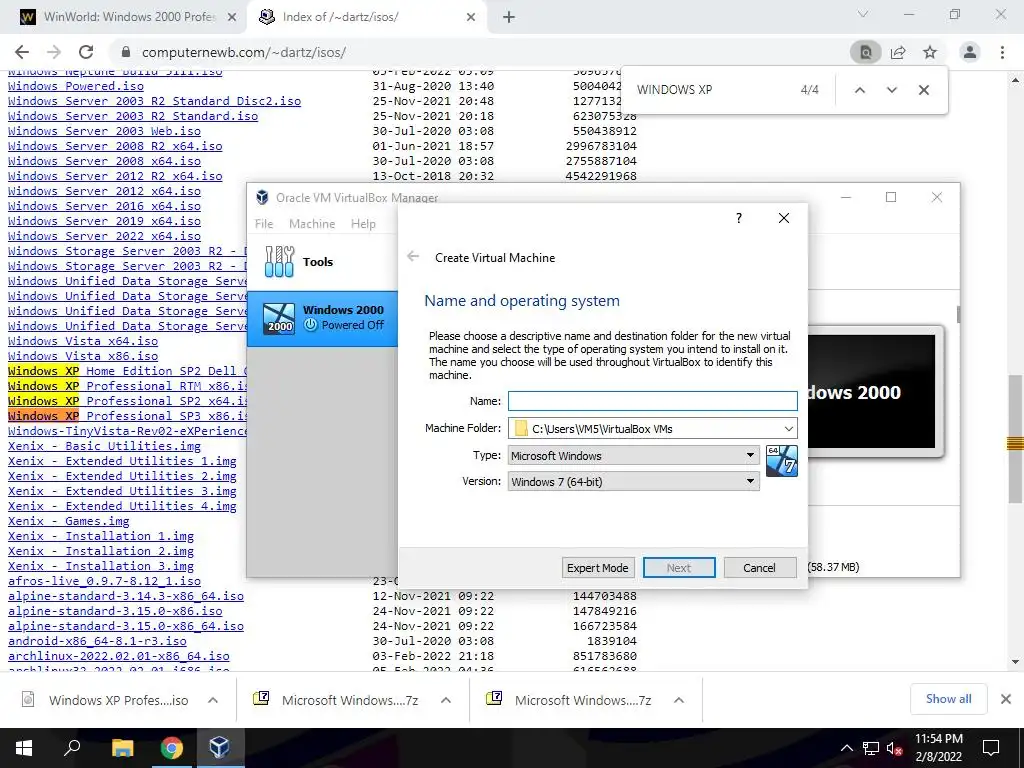Click the network tray icon
This screenshot has height=768, width=1024.
coord(871,748)
